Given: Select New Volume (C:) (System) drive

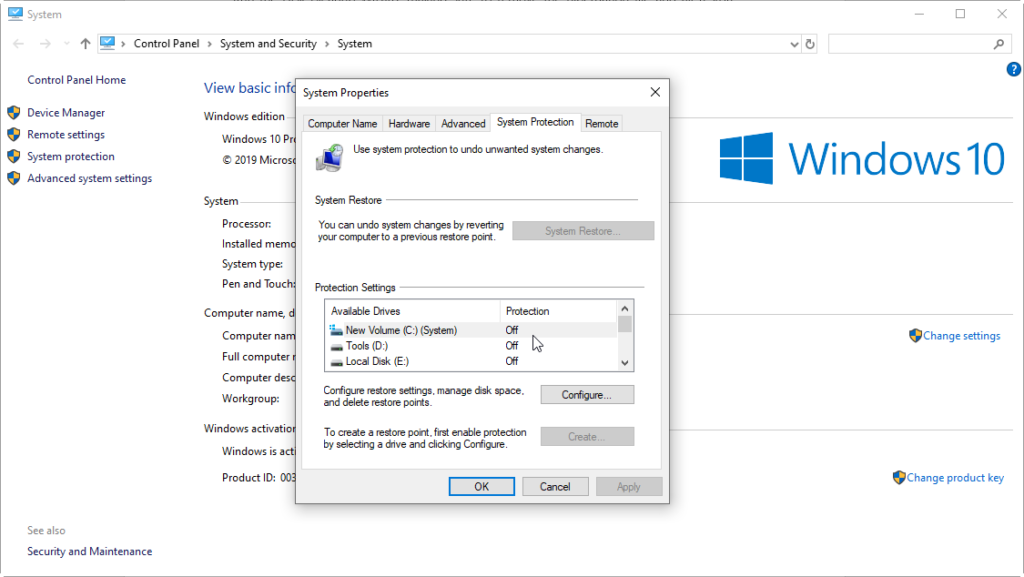Looking at the screenshot, I should click(400, 330).
